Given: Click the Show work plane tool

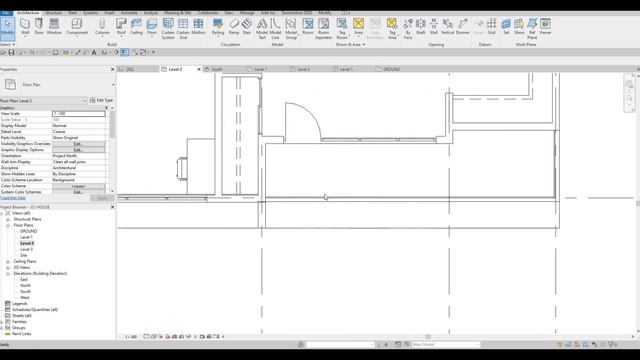Looking at the screenshot, I should click(519, 27).
